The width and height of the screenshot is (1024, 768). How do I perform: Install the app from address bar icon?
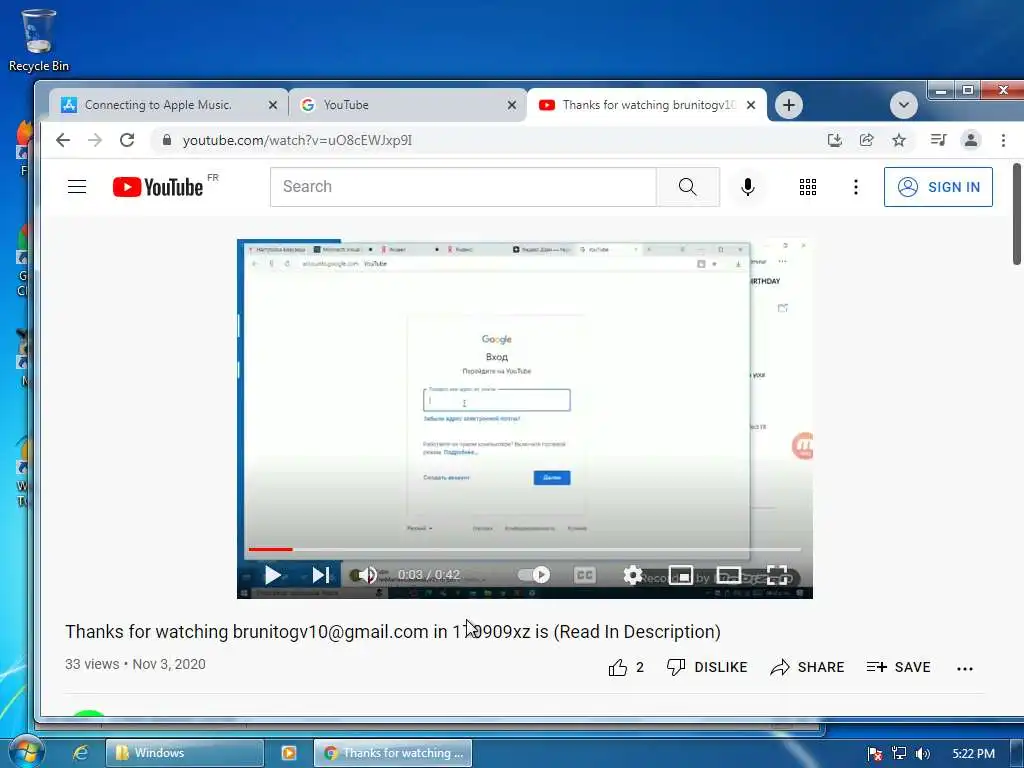pyautogui.click(x=835, y=140)
